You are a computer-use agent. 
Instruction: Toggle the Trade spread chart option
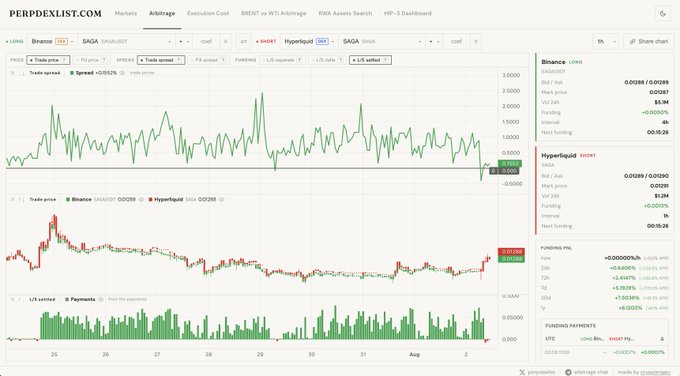[x=161, y=60]
